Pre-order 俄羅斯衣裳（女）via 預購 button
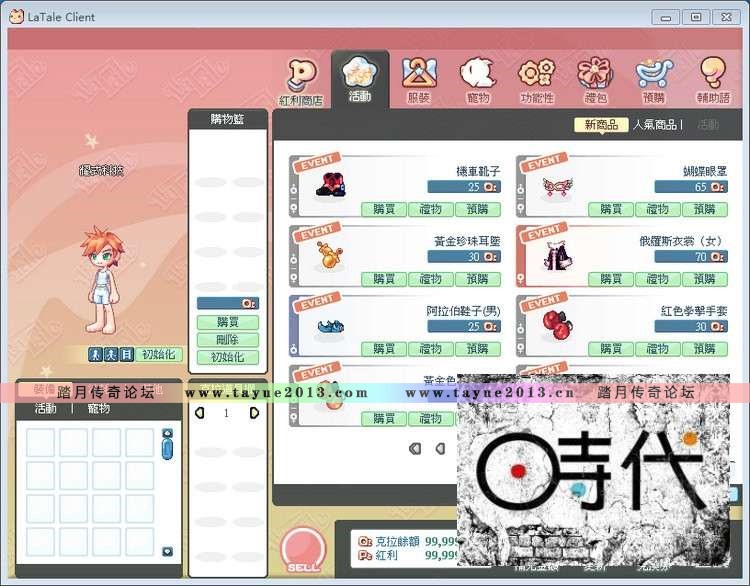Image resolution: width=750 pixels, height=586 pixels. click(705, 279)
